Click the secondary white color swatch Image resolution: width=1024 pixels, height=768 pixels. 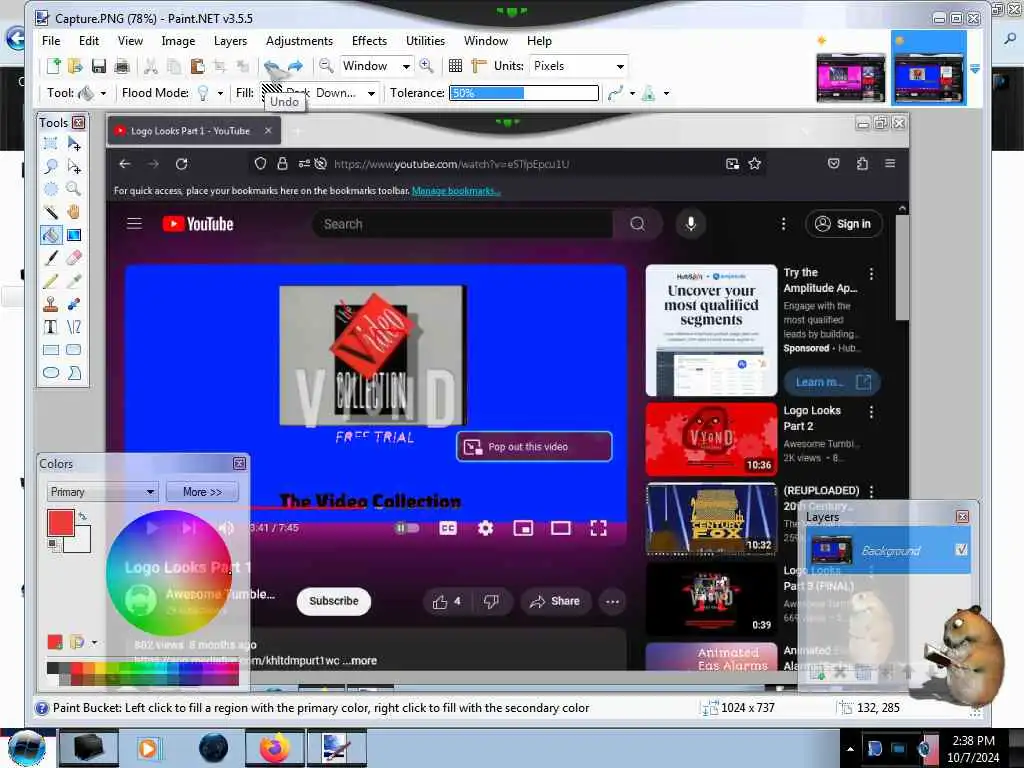[x=83, y=541]
